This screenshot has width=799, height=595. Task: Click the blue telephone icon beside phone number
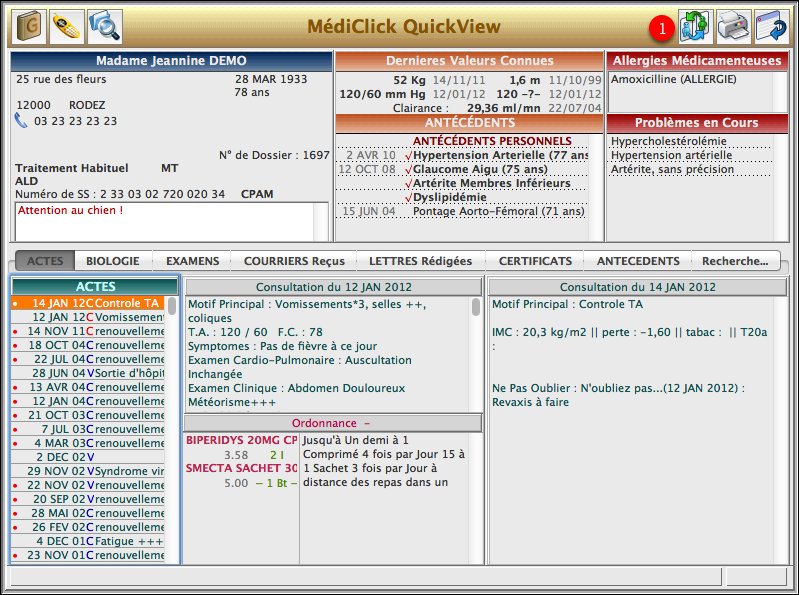[x=21, y=121]
